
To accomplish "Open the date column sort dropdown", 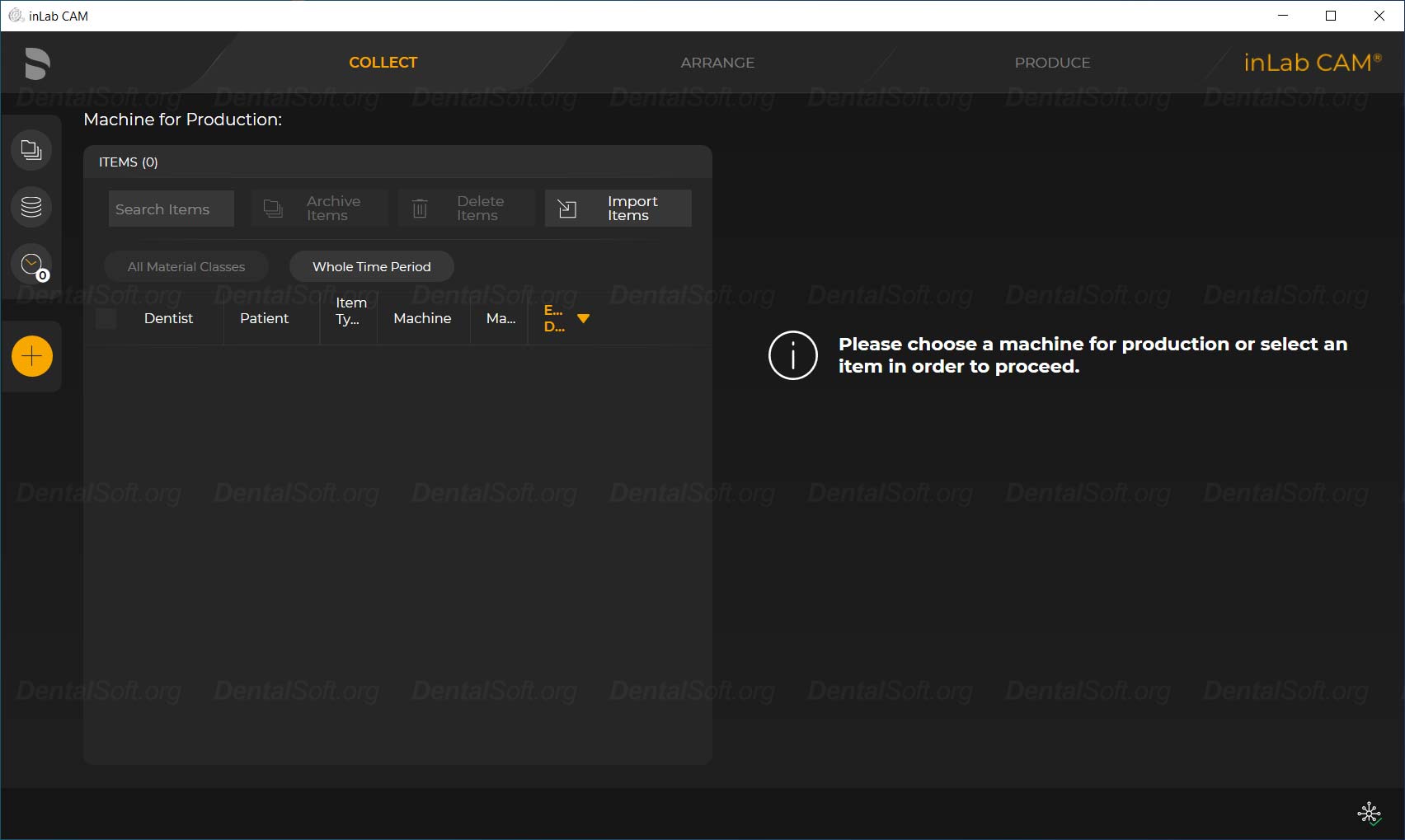I will [x=584, y=317].
